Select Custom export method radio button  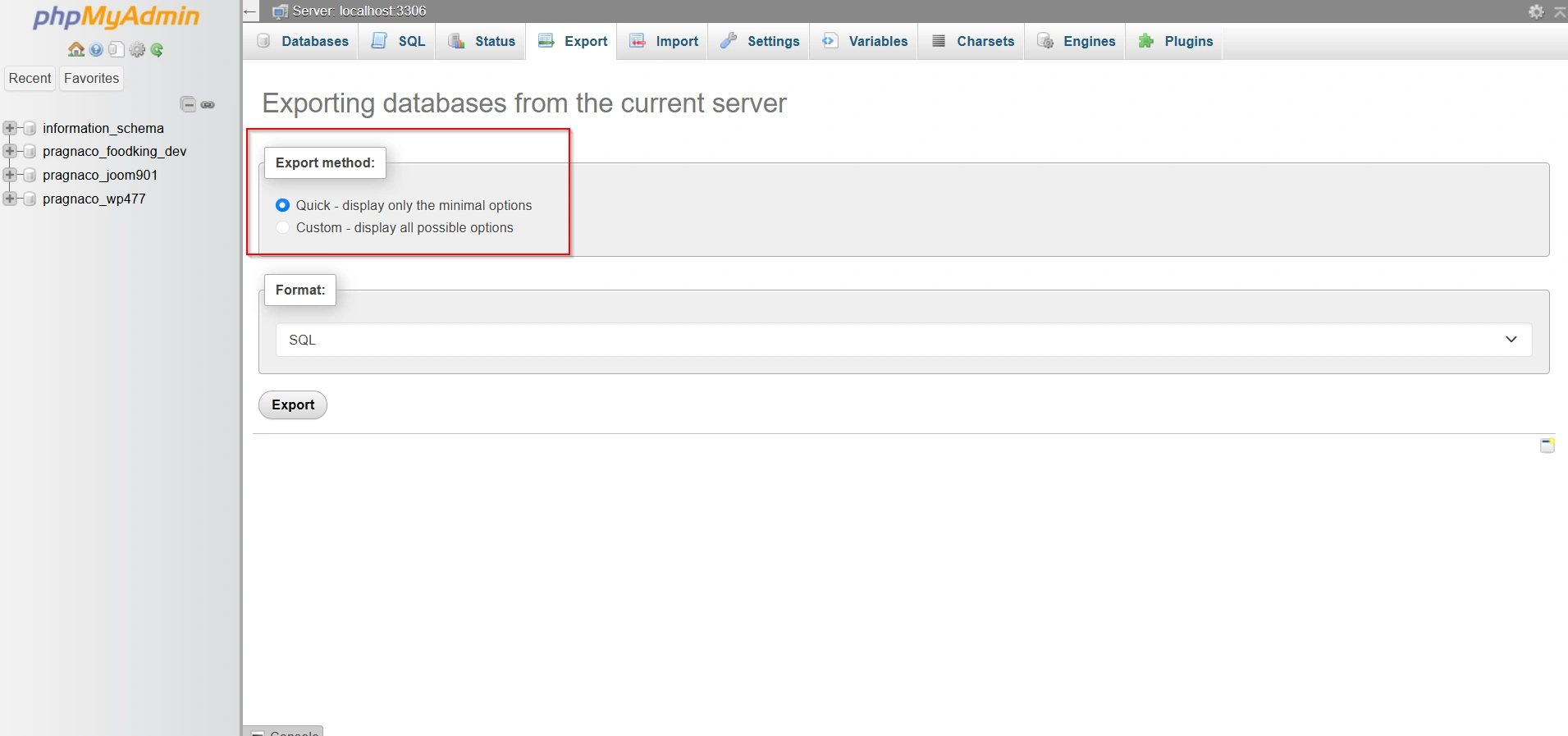click(x=282, y=227)
